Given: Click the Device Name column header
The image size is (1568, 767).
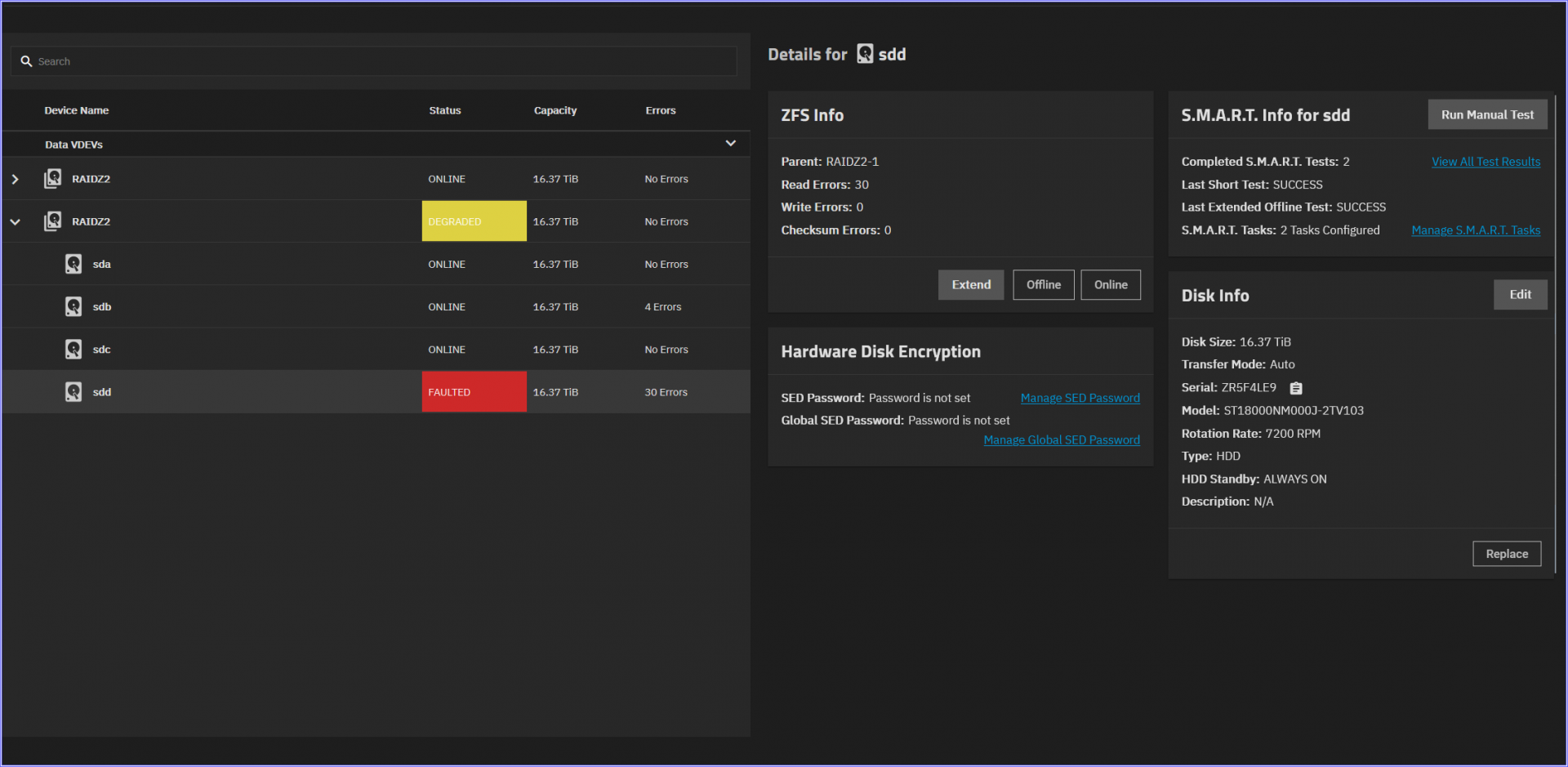Looking at the screenshot, I should [x=76, y=110].
